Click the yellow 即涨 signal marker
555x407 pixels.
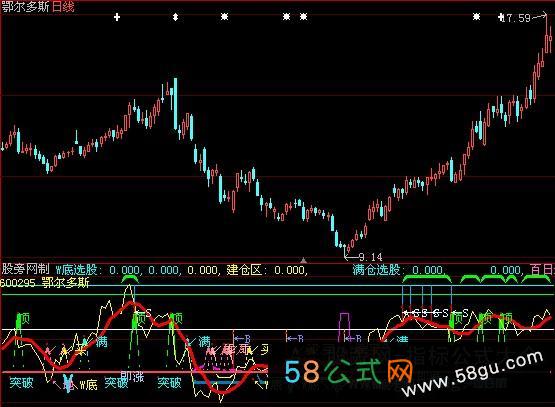[x=132, y=376]
